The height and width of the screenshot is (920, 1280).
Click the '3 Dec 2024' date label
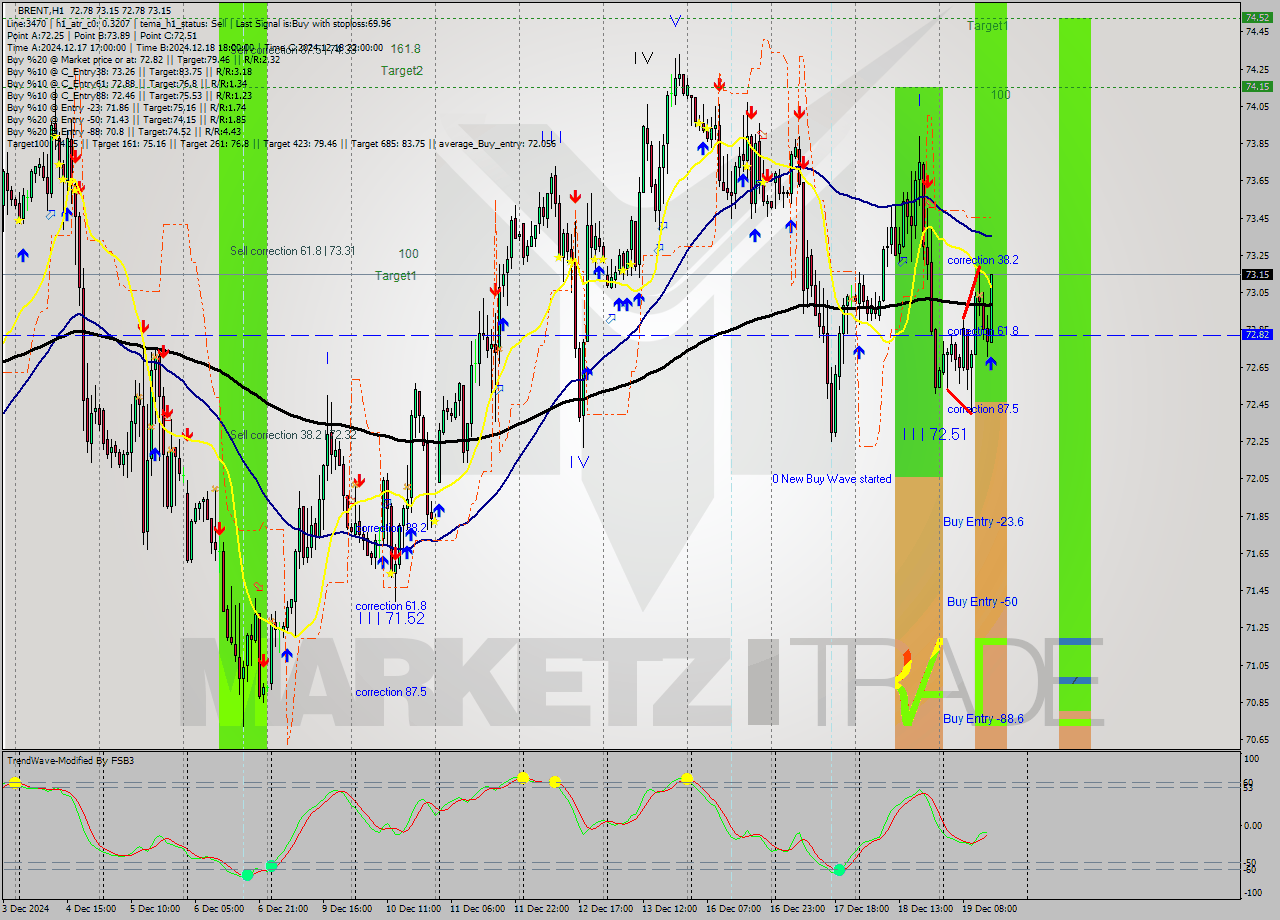(x=27, y=909)
